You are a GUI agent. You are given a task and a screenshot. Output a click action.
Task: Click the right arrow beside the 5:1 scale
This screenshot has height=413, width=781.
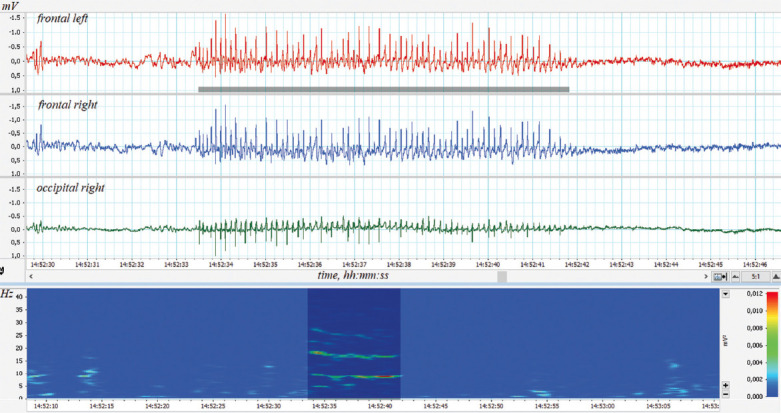click(x=773, y=275)
